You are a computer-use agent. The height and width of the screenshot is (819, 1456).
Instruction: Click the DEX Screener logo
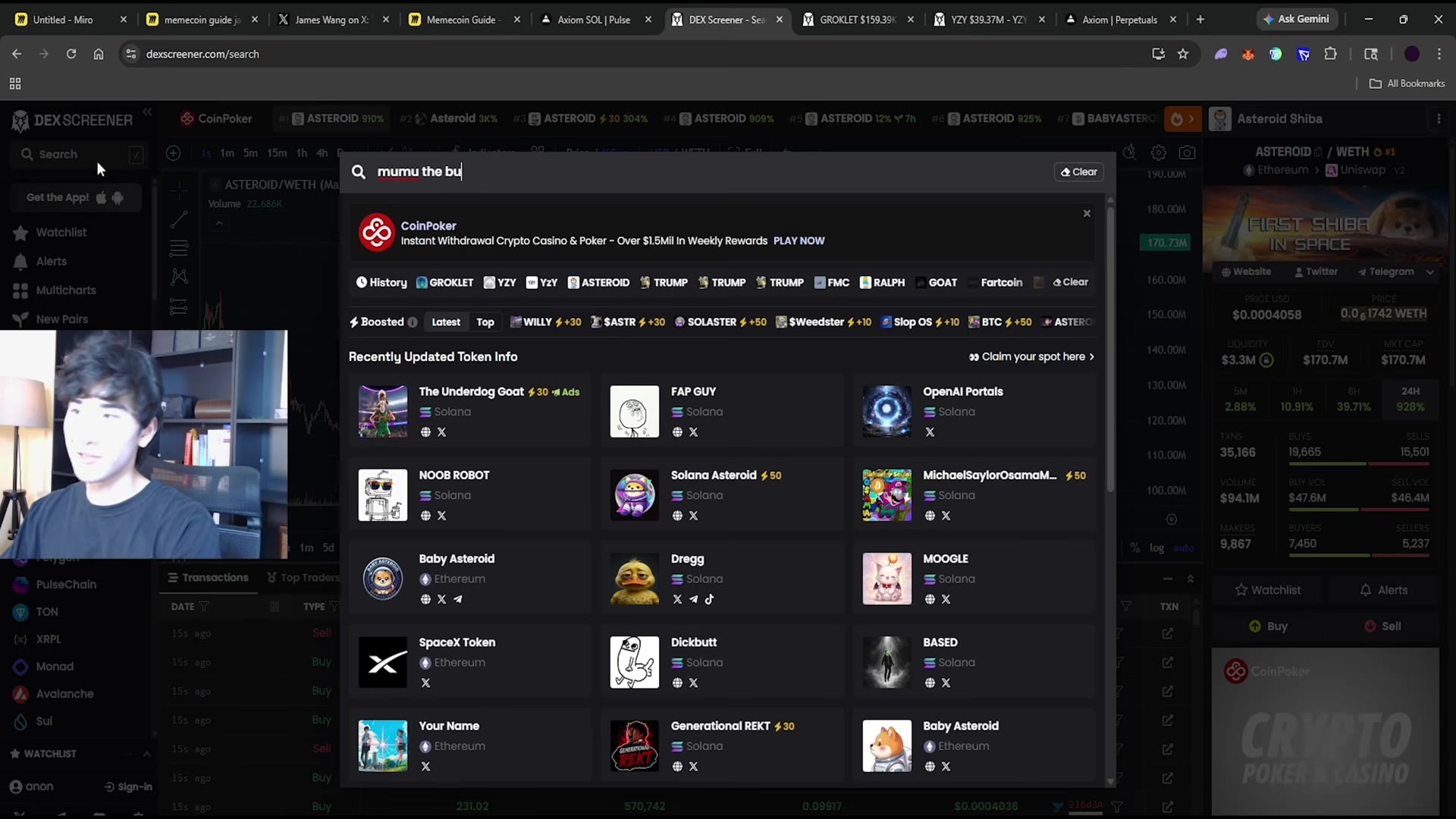[72, 120]
